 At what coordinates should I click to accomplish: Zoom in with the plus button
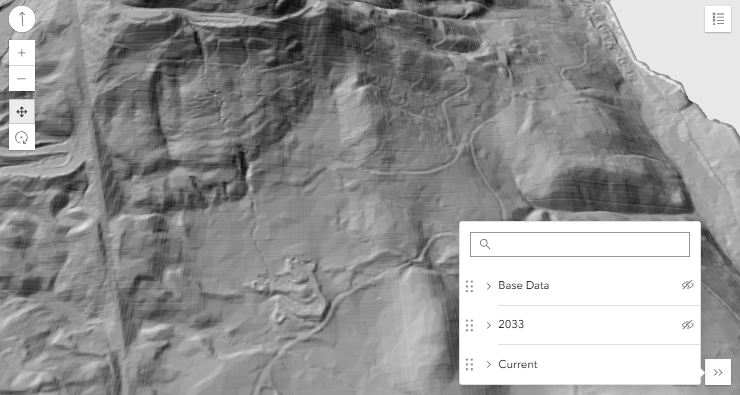[22, 53]
